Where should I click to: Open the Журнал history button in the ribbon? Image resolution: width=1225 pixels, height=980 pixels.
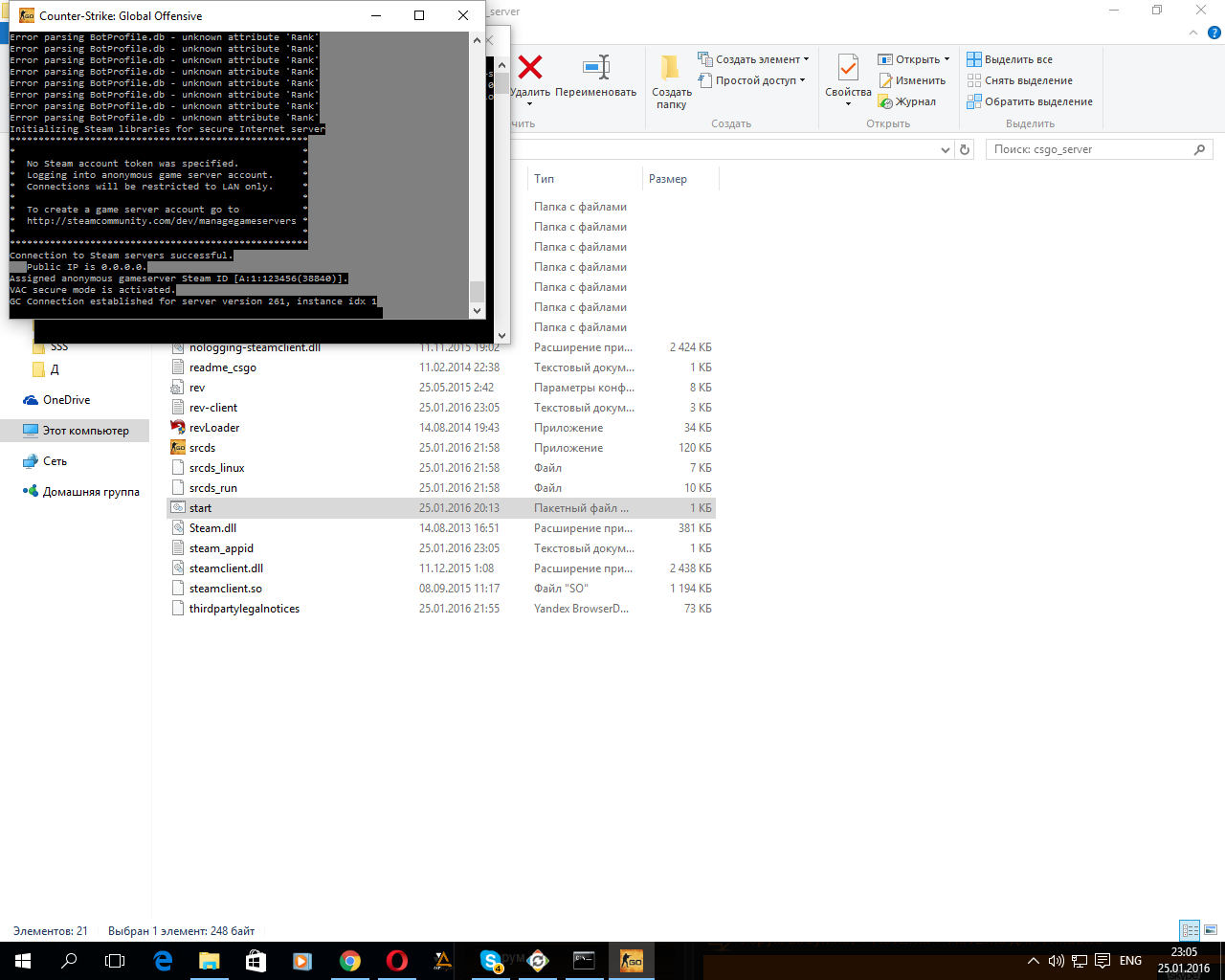[x=907, y=101]
